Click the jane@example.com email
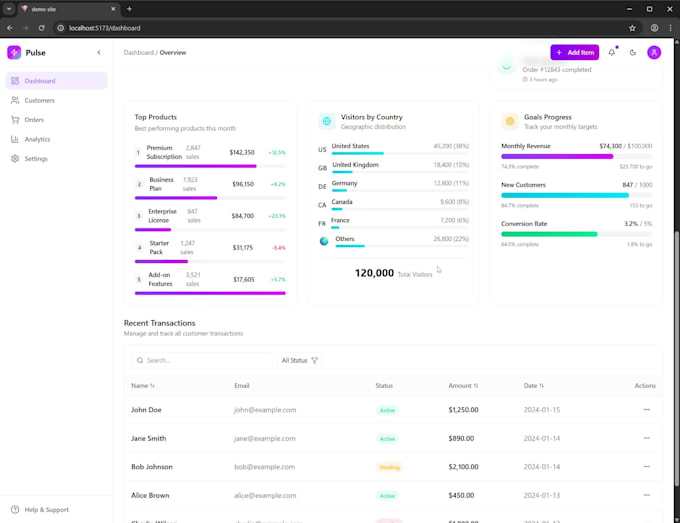 click(265, 438)
